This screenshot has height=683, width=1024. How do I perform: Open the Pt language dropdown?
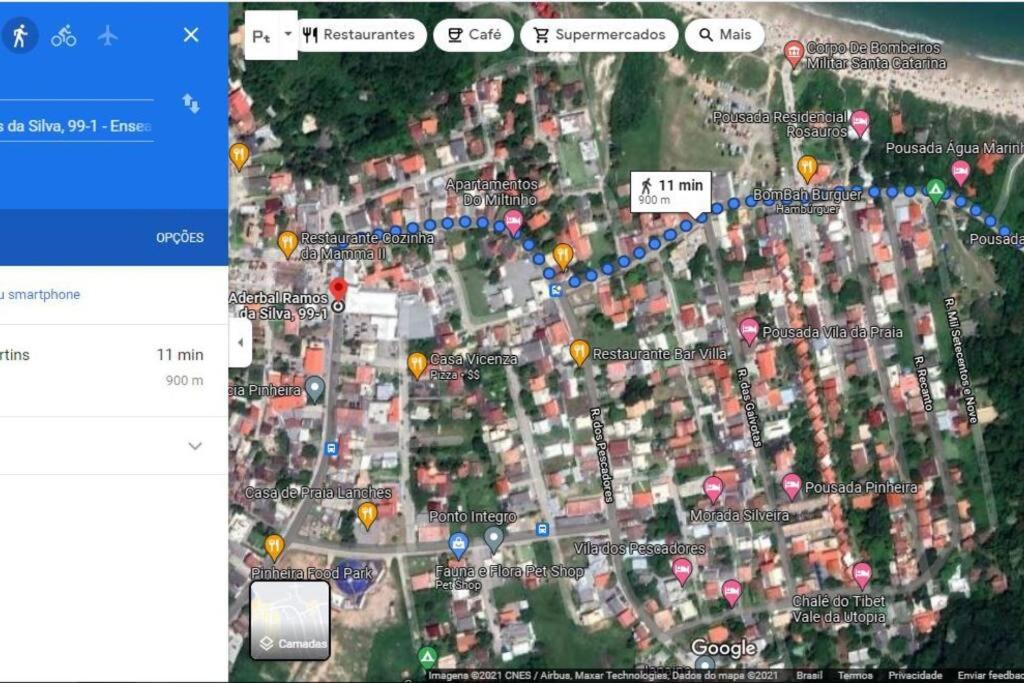271,36
